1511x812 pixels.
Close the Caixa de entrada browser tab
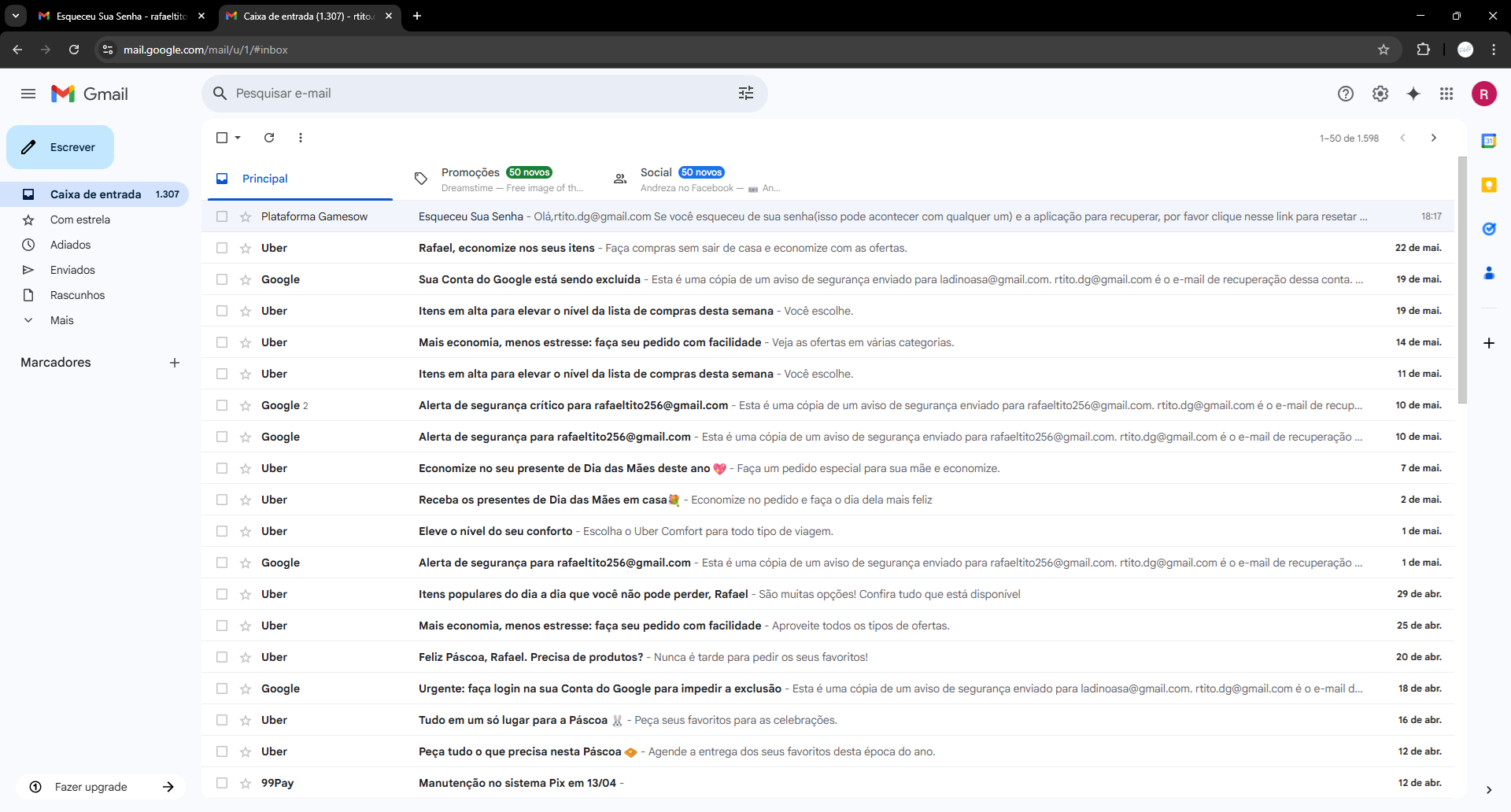[x=389, y=16]
